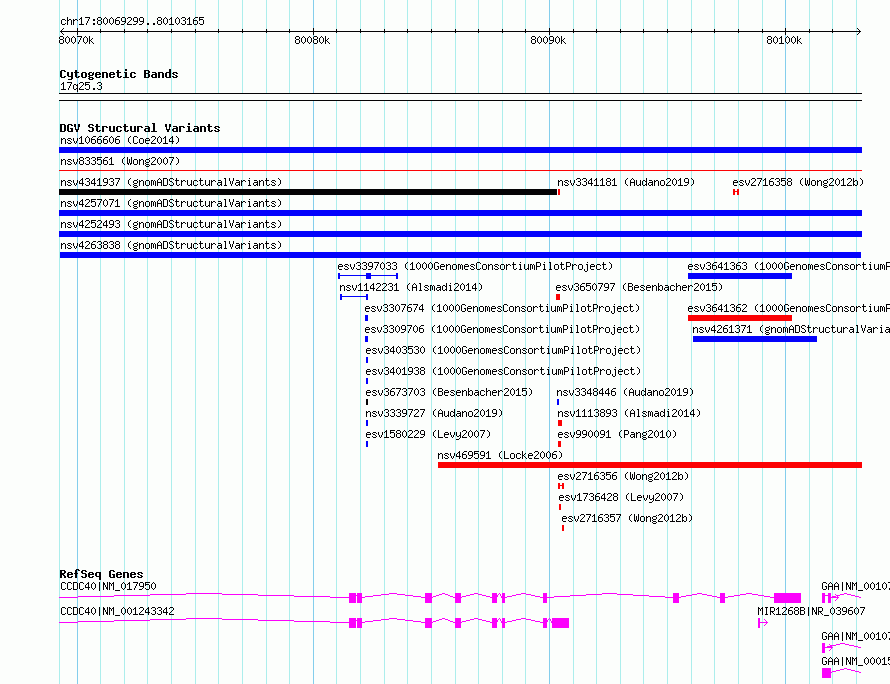This screenshot has width=890, height=684.
Task: Select the red esv3650797 variant marker
Action: click(558, 297)
